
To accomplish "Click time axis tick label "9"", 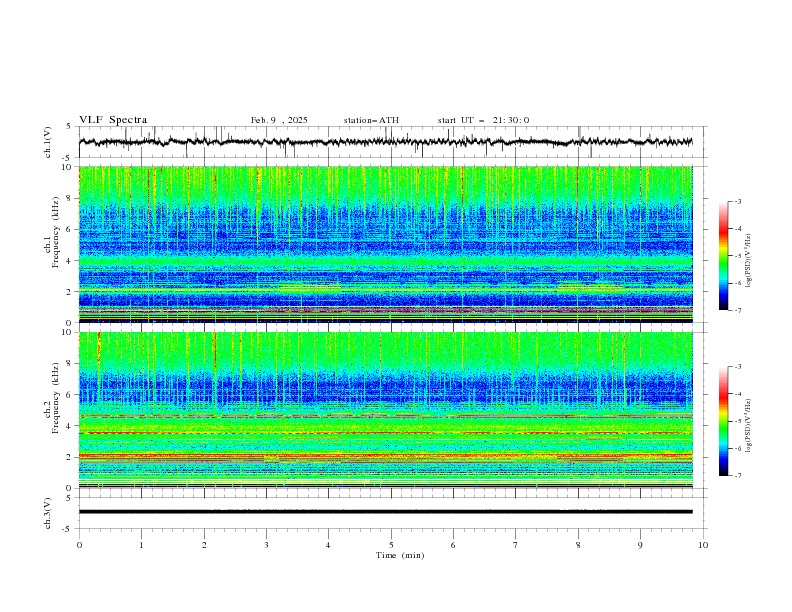I will click(640, 545).
